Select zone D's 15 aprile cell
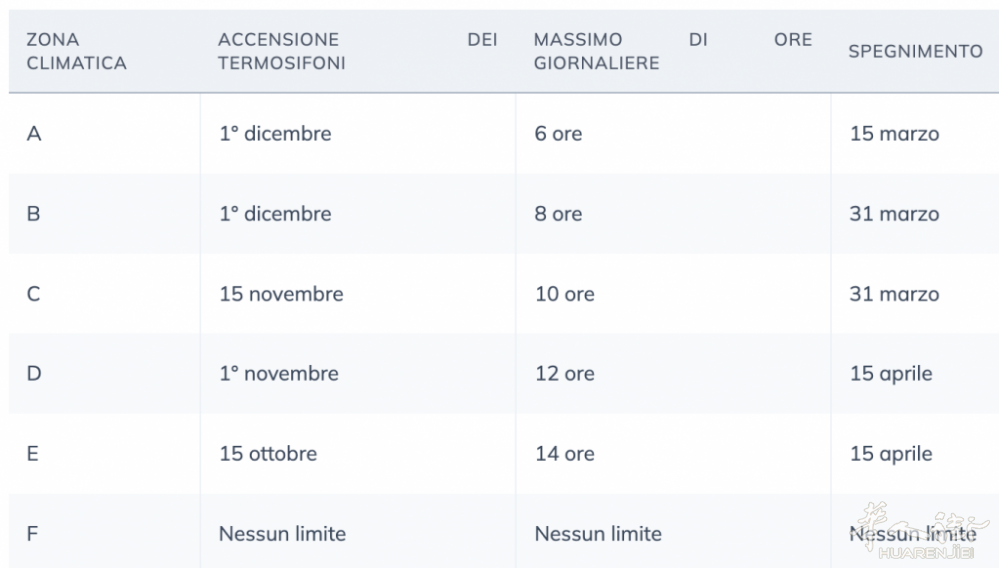999x568 pixels. point(891,373)
